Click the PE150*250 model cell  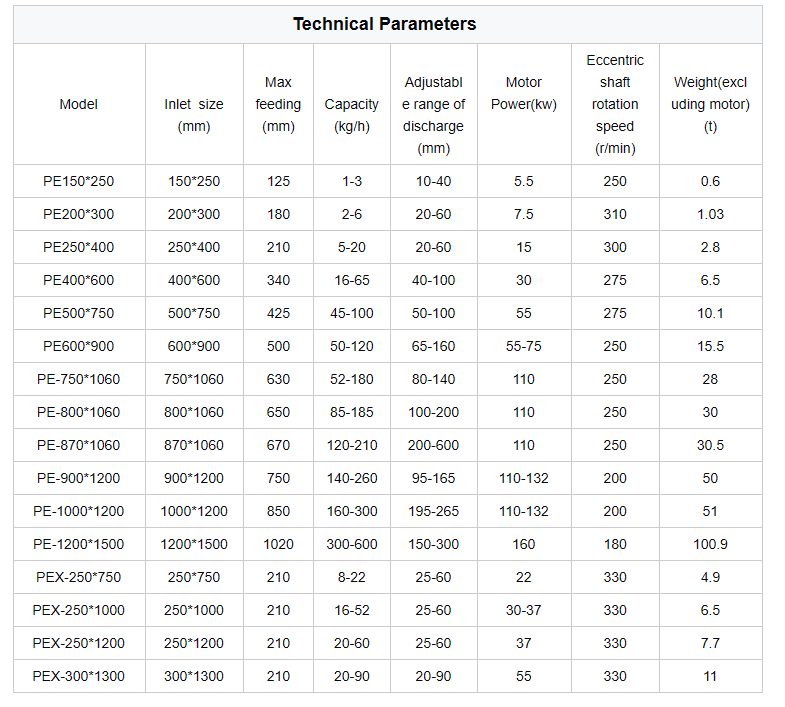[x=79, y=181]
